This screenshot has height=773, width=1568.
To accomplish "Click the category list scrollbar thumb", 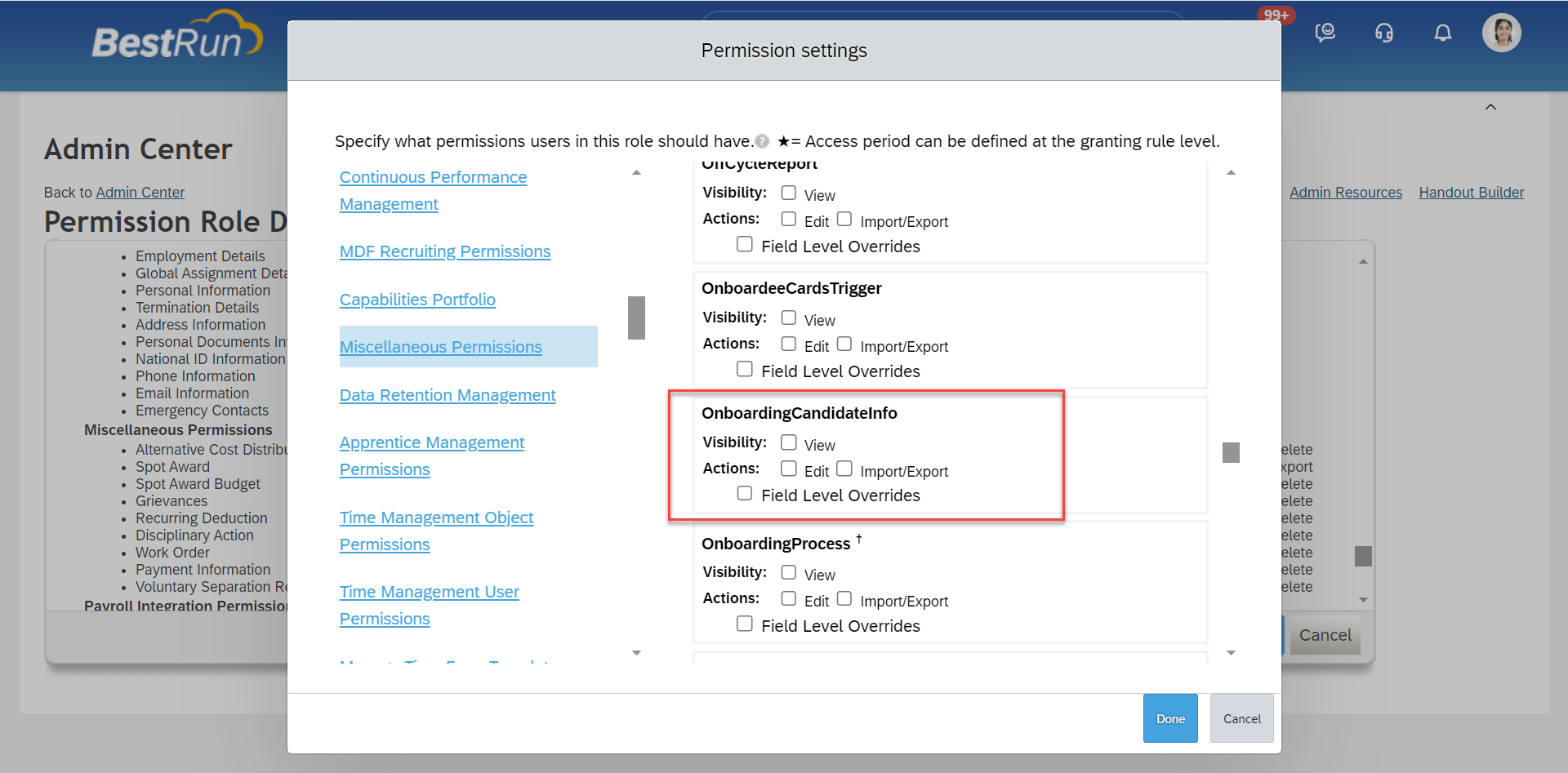I will click(636, 318).
